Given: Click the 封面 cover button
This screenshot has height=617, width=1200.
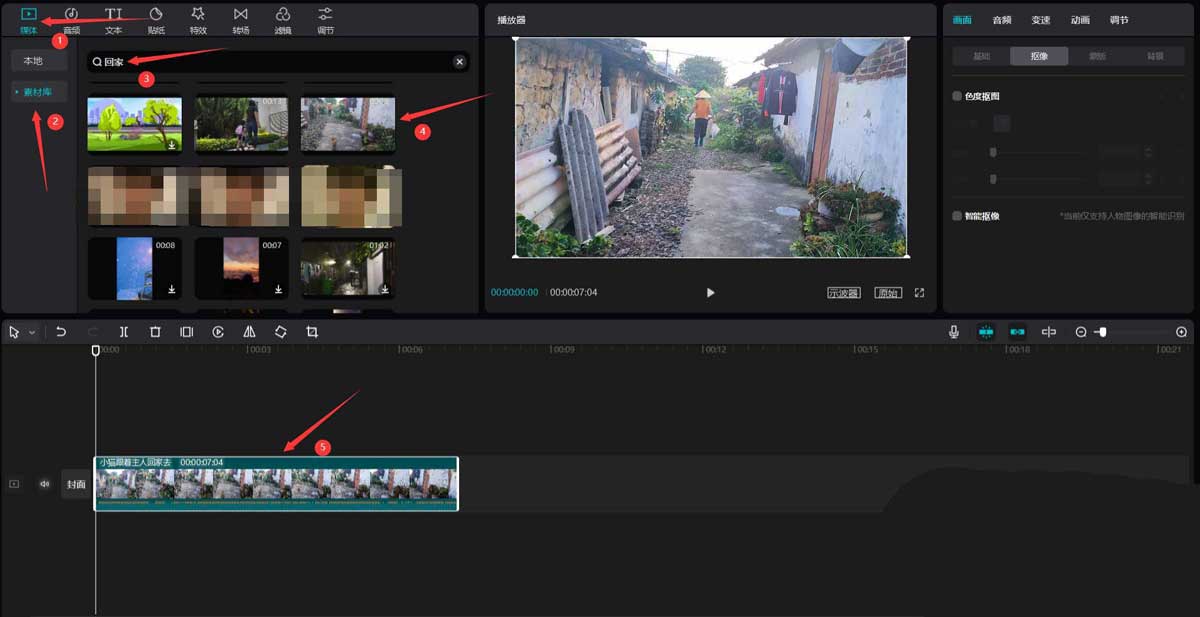Looking at the screenshot, I should 78,484.
